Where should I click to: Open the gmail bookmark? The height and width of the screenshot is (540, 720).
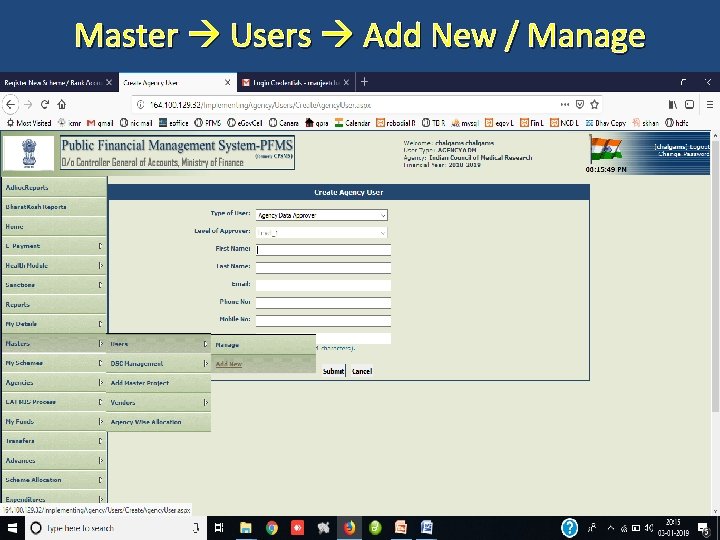[100, 123]
